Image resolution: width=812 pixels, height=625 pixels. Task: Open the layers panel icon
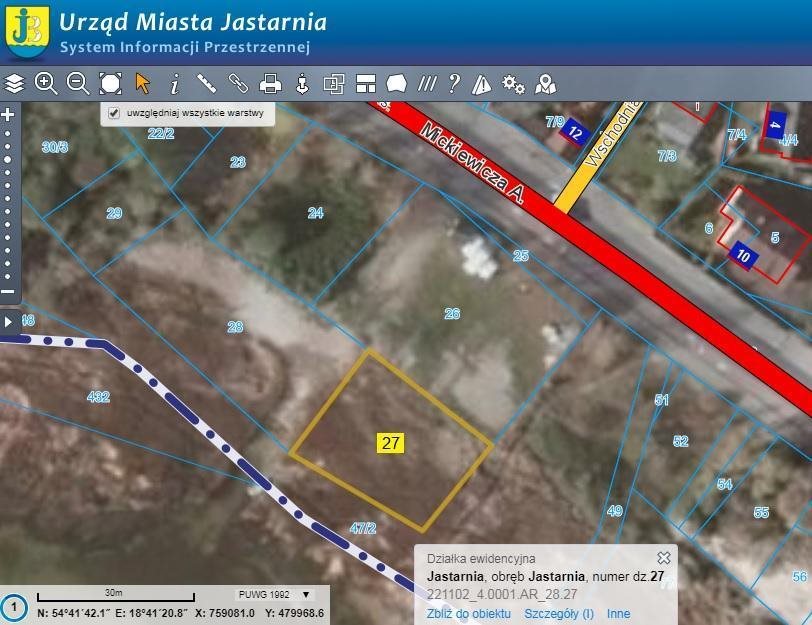point(14,83)
